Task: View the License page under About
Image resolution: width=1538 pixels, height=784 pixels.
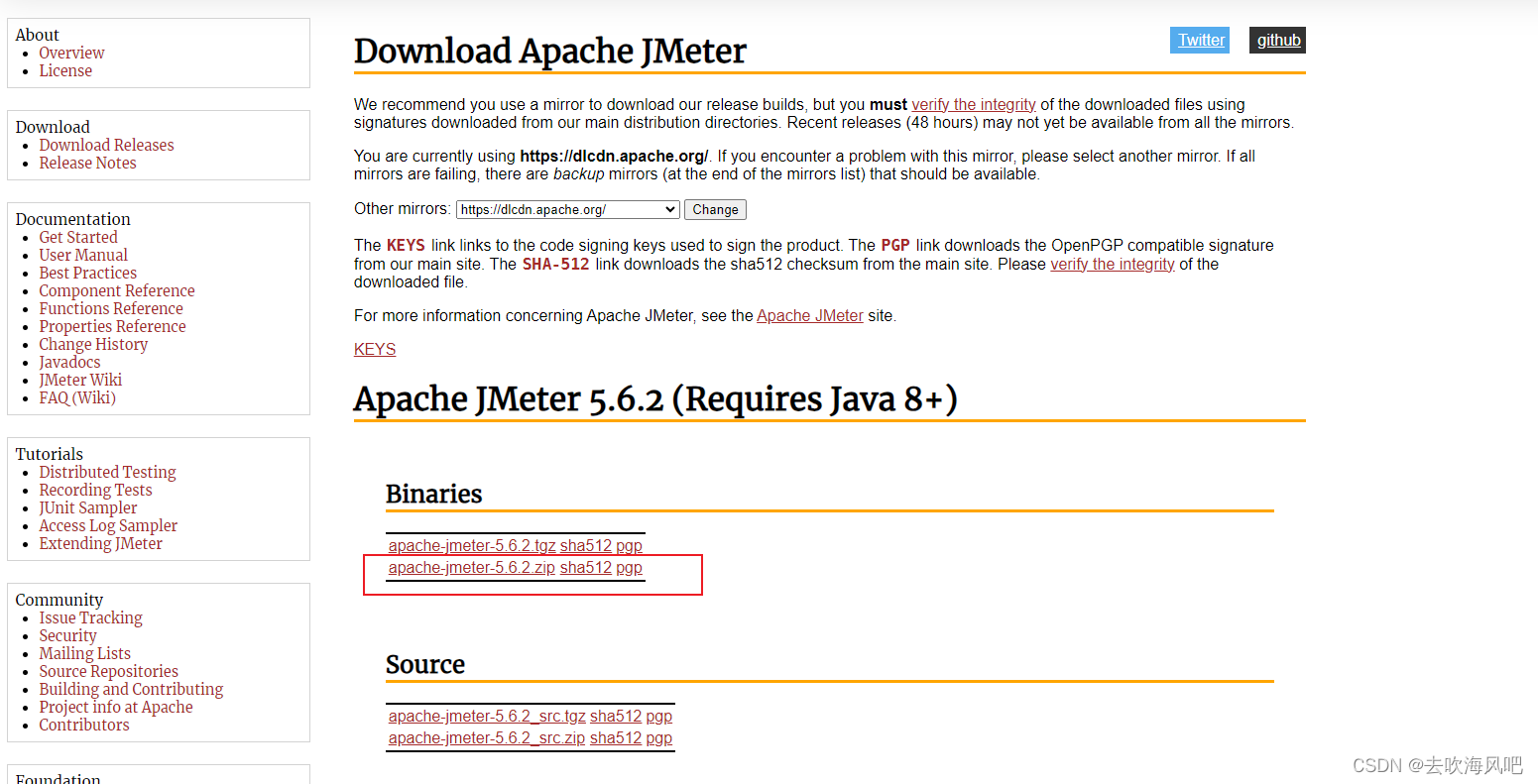Action: 65,70
